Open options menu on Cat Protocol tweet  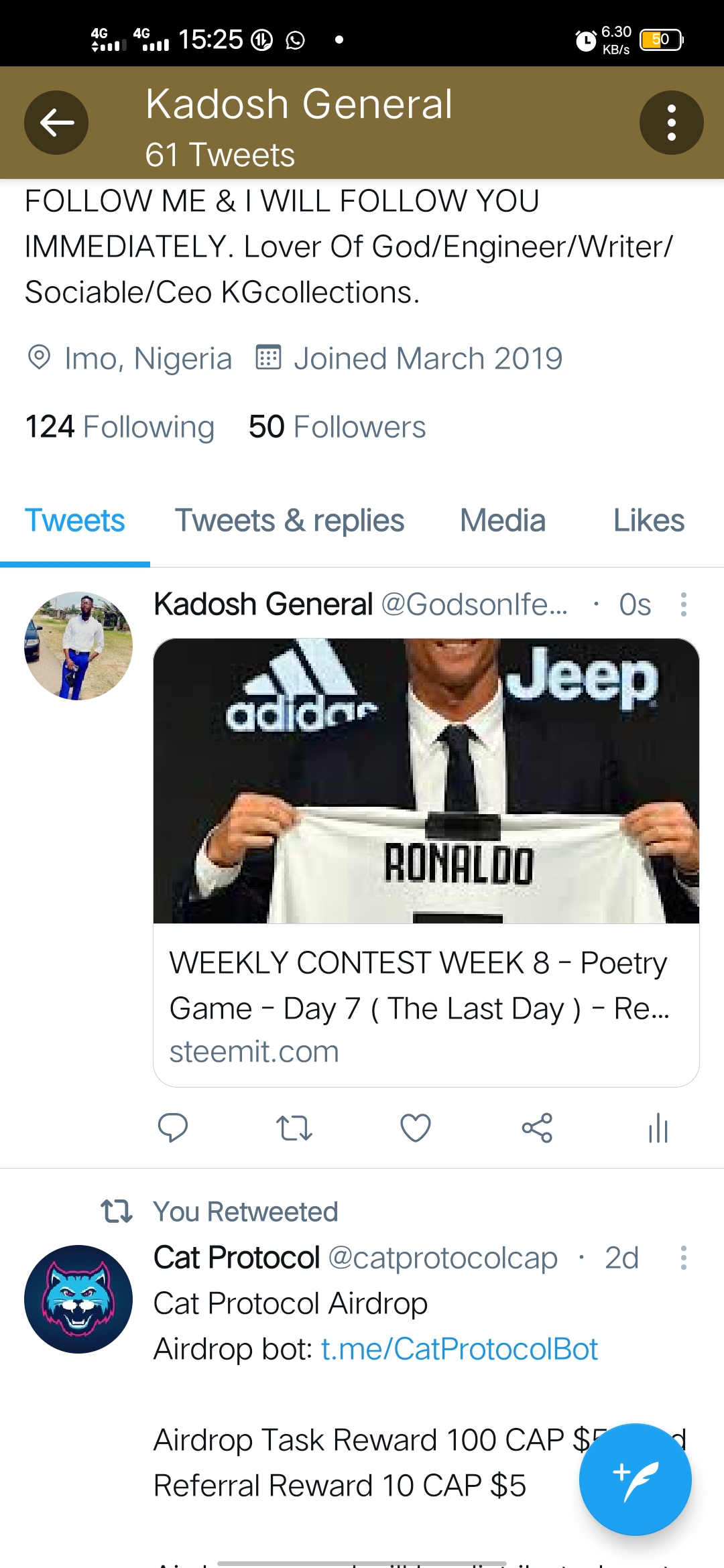click(x=683, y=1258)
